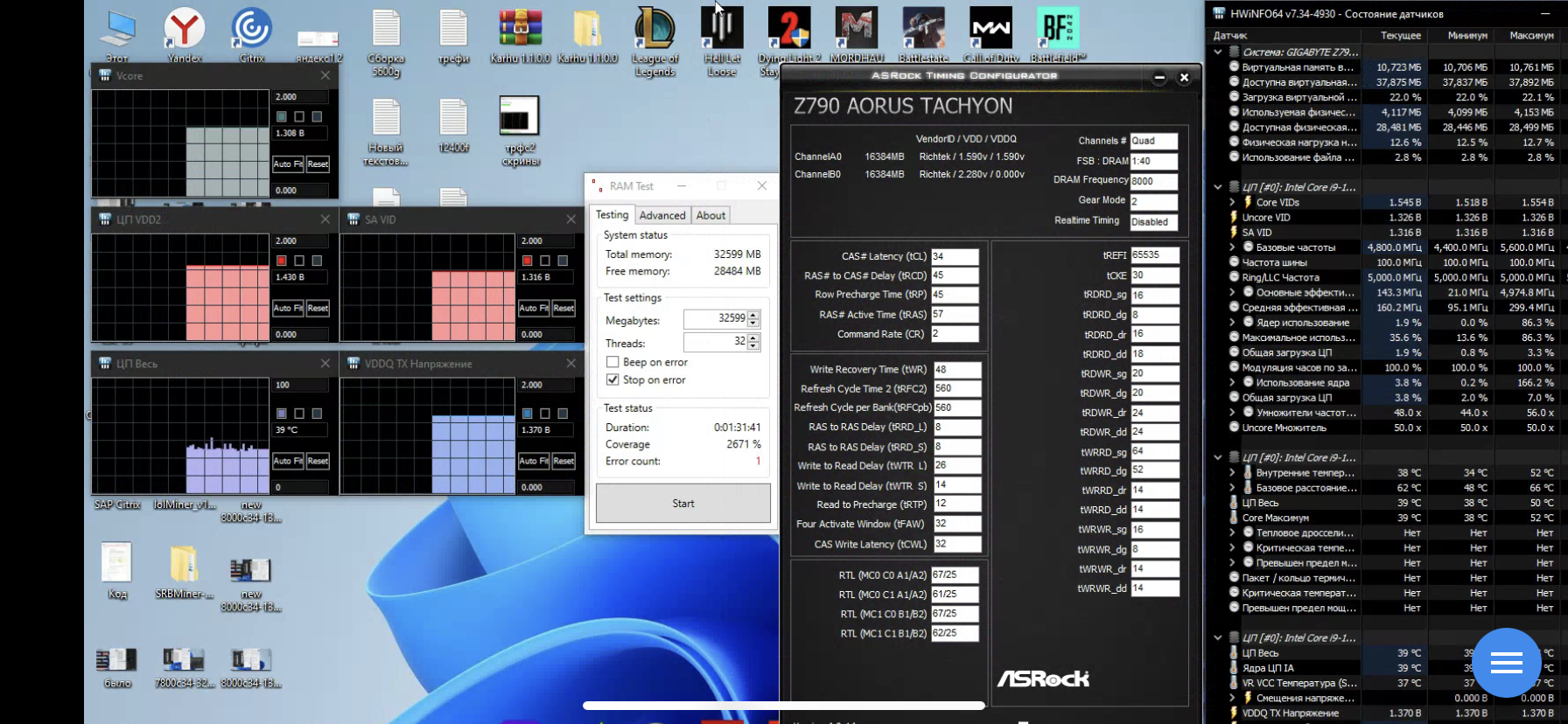1568x724 pixels.
Task: Toggle the empty middle checkbox in ЦП Весь graph
Action: [299, 413]
